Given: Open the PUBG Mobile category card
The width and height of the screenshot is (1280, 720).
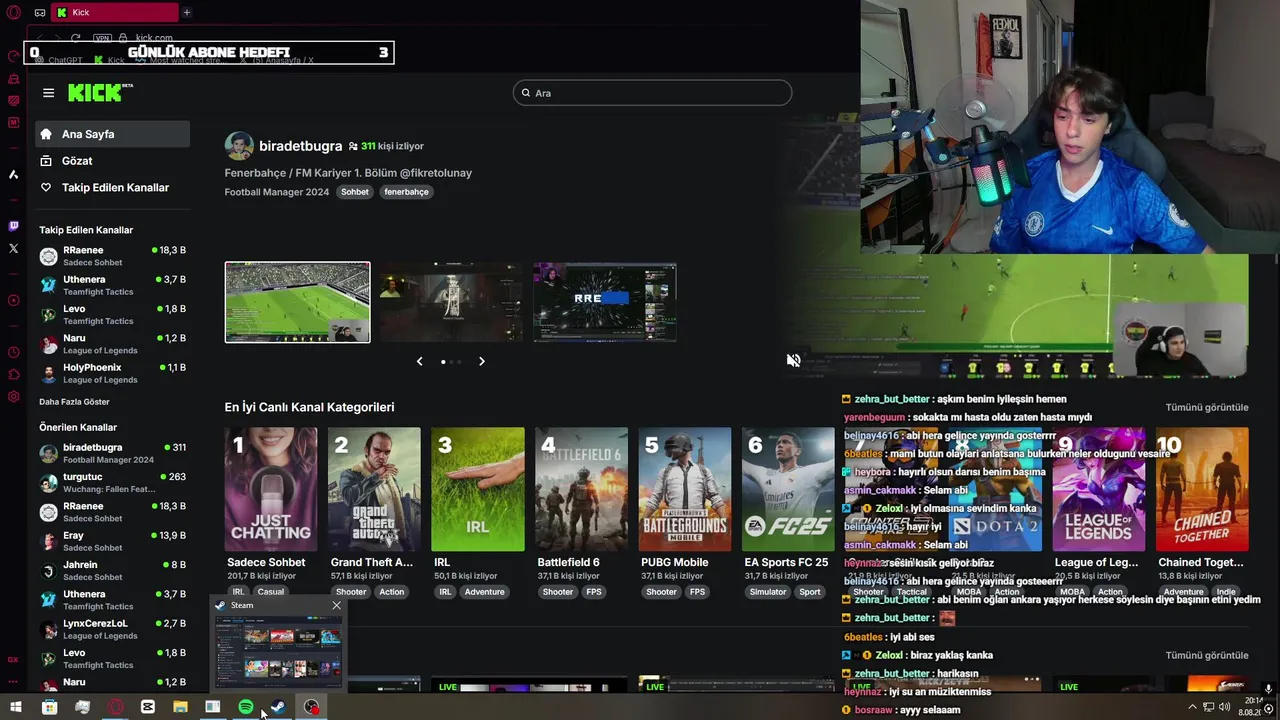Looking at the screenshot, I should coord(684,490).
